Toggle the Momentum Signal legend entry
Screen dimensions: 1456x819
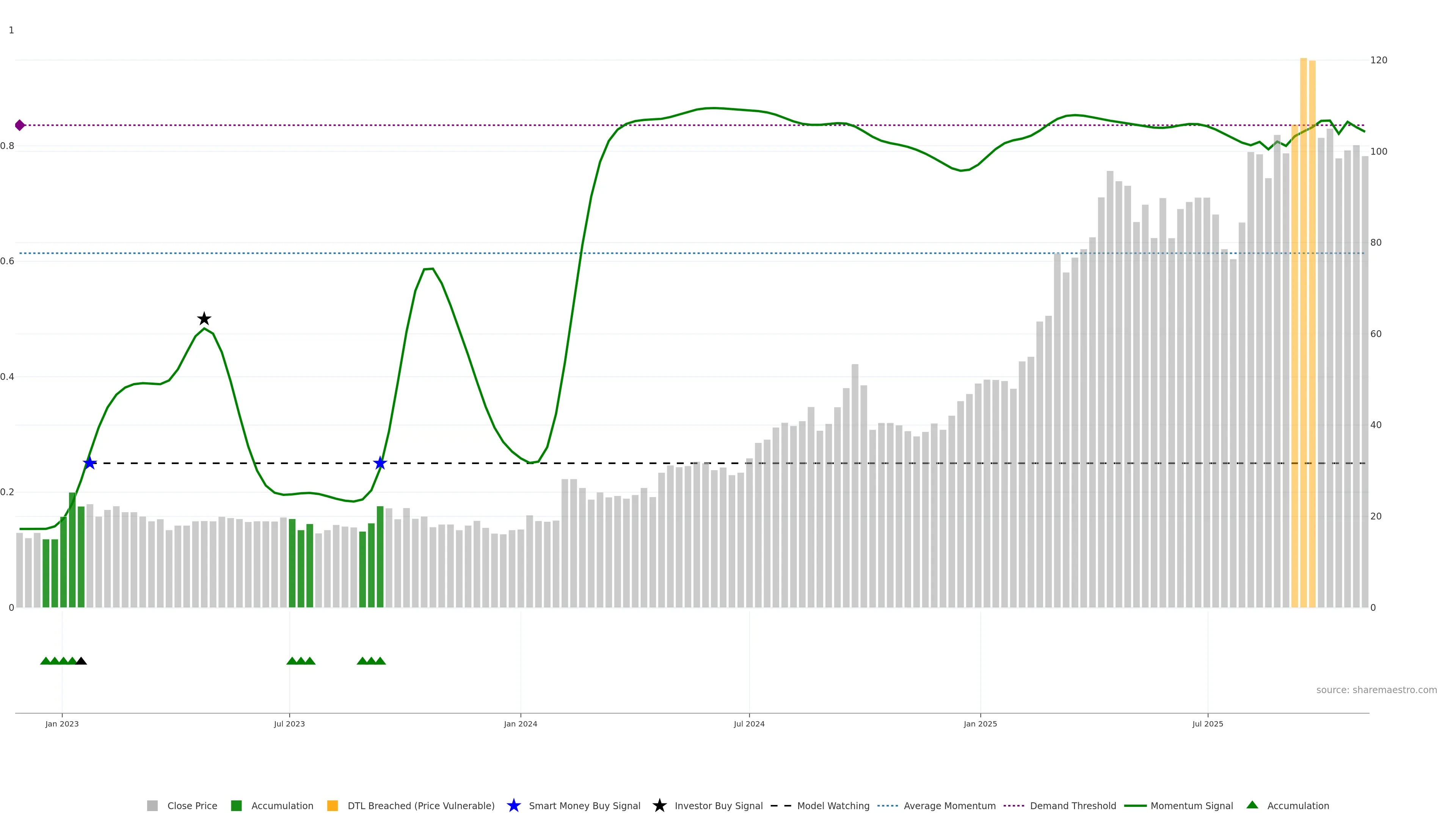pos(1191,805)
